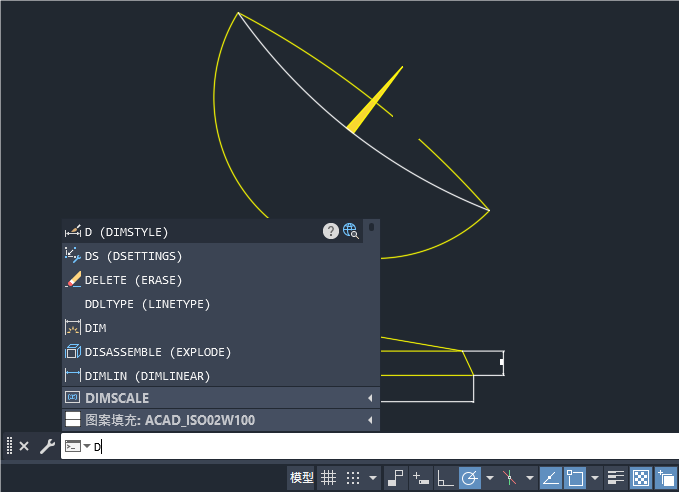Toggle transparency display
Image resolution: width=679 pixels, height=492 pixels.
point(640,478)
